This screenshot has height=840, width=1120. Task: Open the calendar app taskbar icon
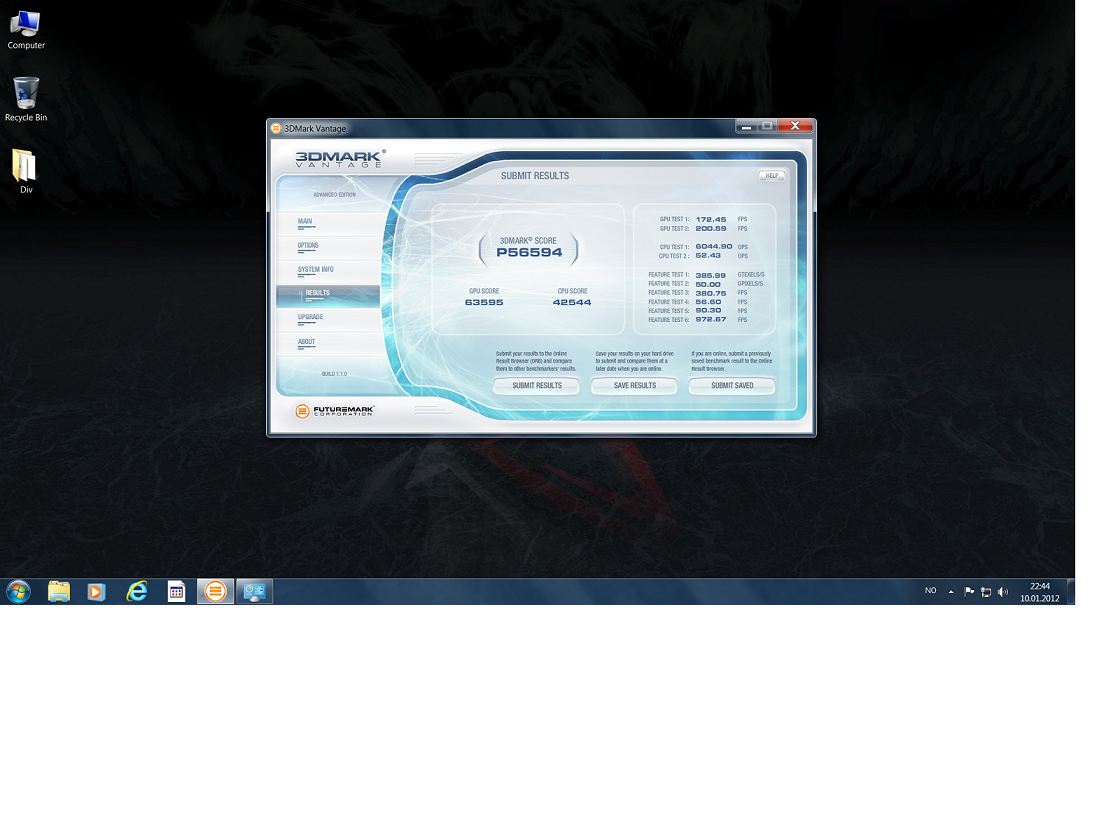pos(176,591)
